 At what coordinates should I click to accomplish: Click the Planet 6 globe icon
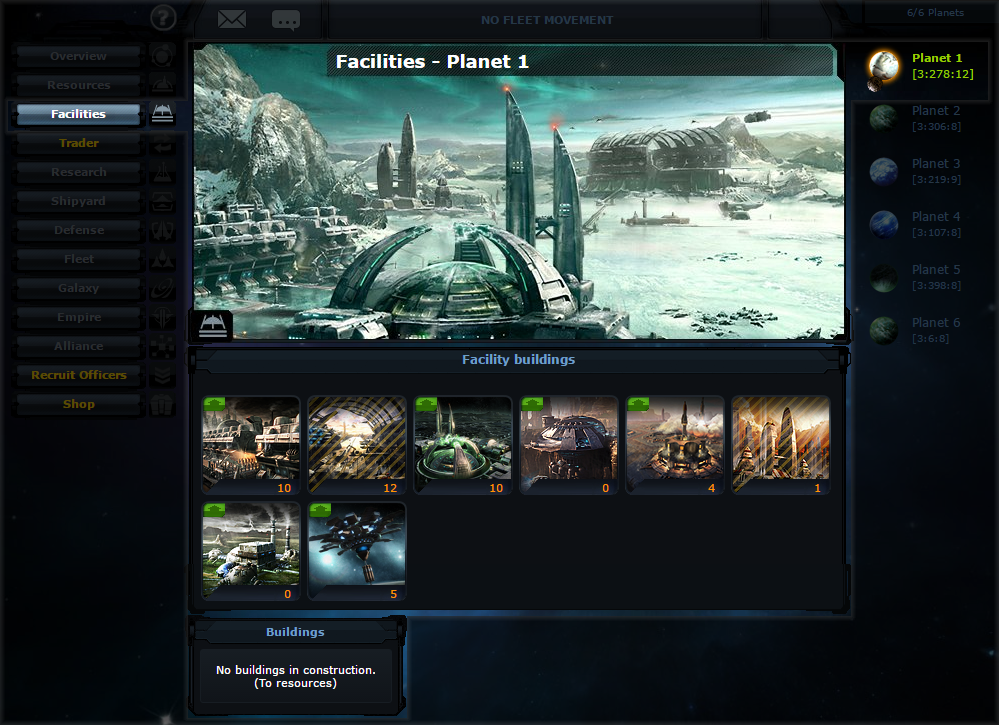pos(884,330)
